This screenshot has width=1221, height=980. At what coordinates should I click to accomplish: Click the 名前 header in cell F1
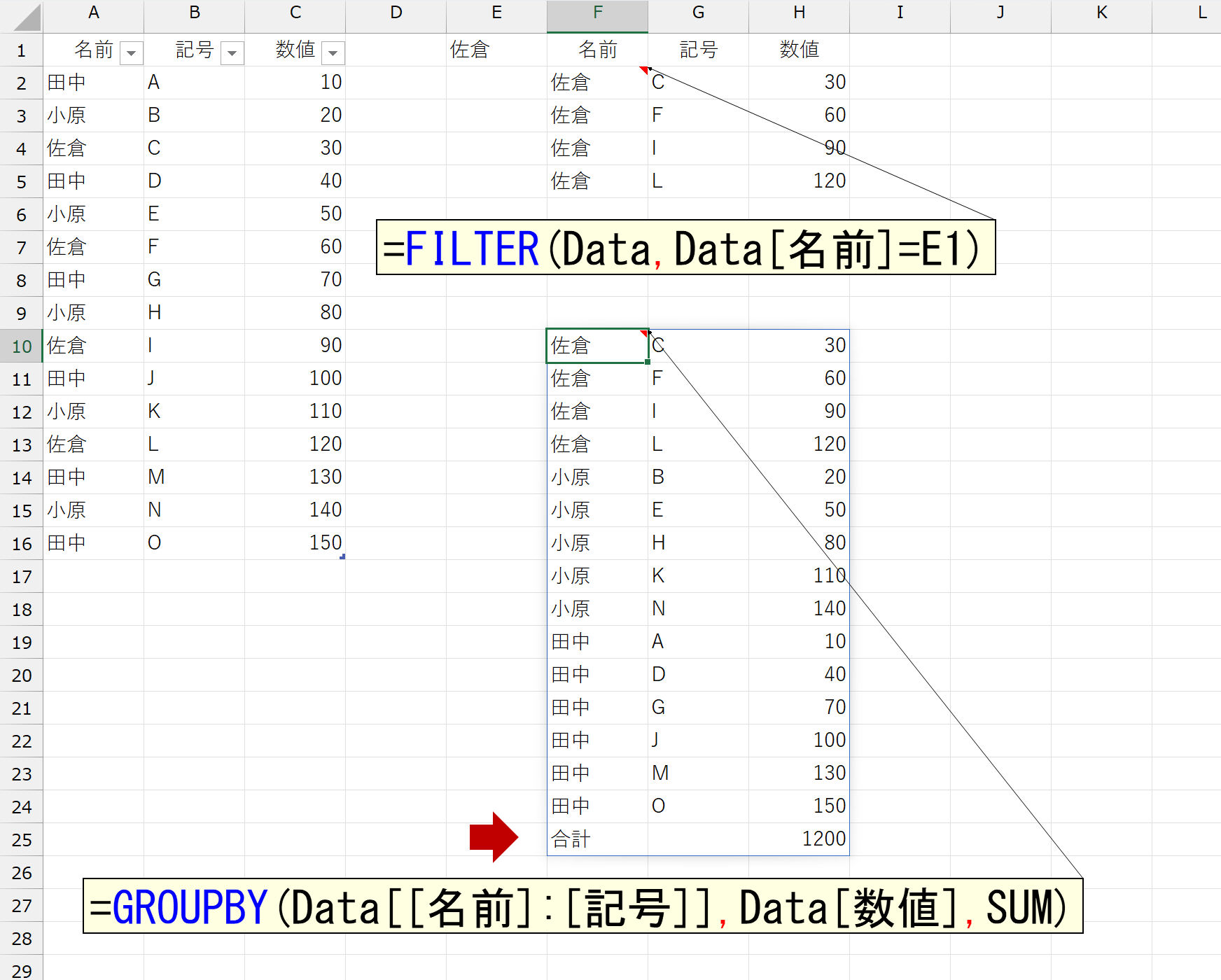tap(597, 50)
